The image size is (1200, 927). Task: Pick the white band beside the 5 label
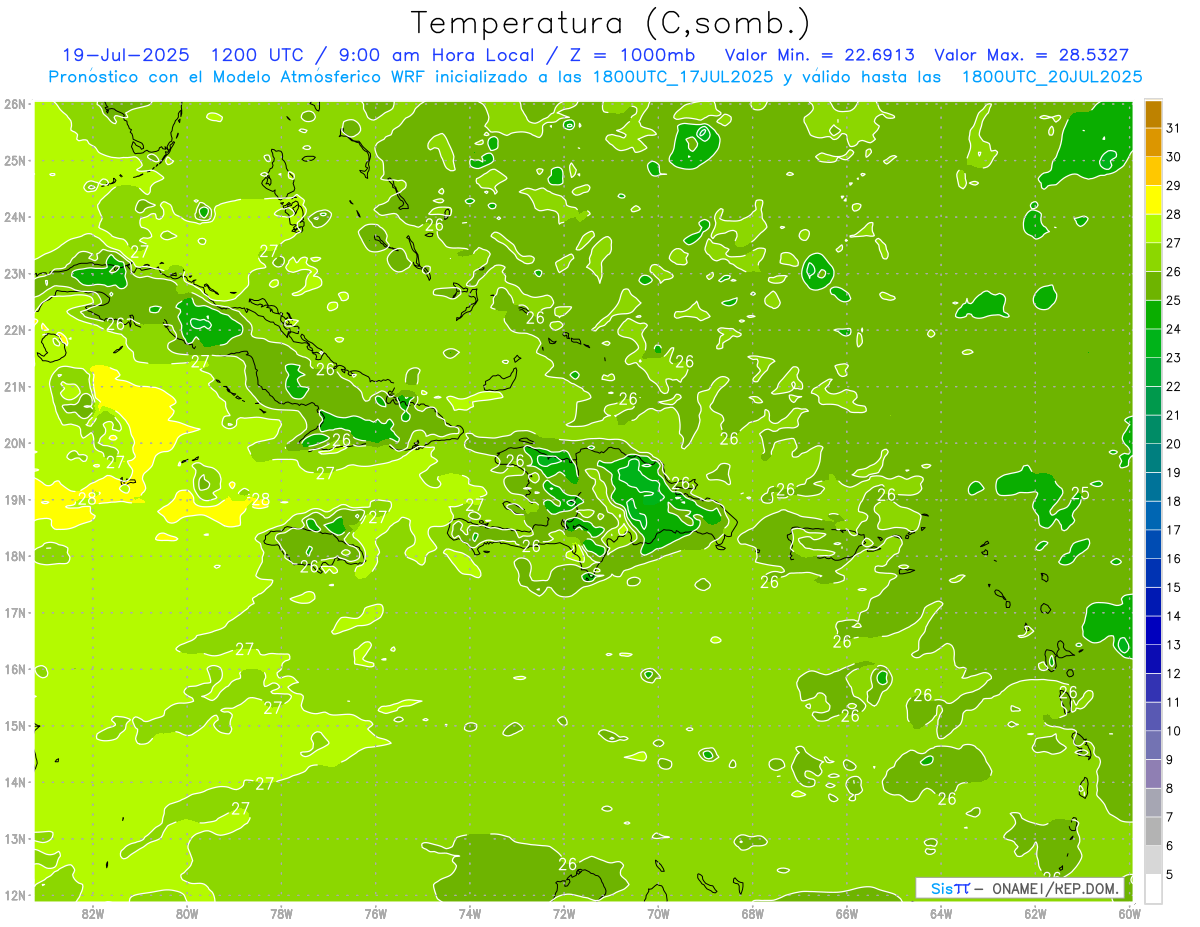[x=1154, y=888]
